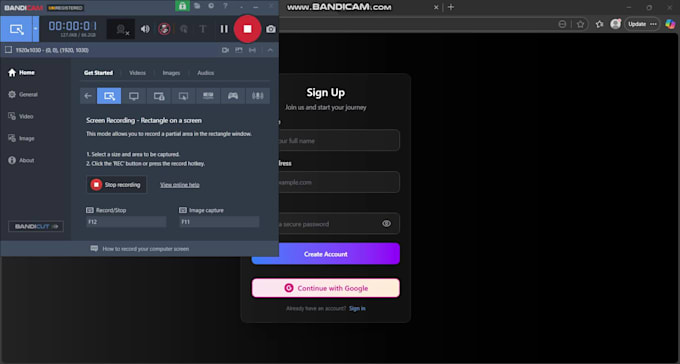Switch to the Get Started tab
The width and height of the screenshot is (680, 364).
[x=98, y=73]
